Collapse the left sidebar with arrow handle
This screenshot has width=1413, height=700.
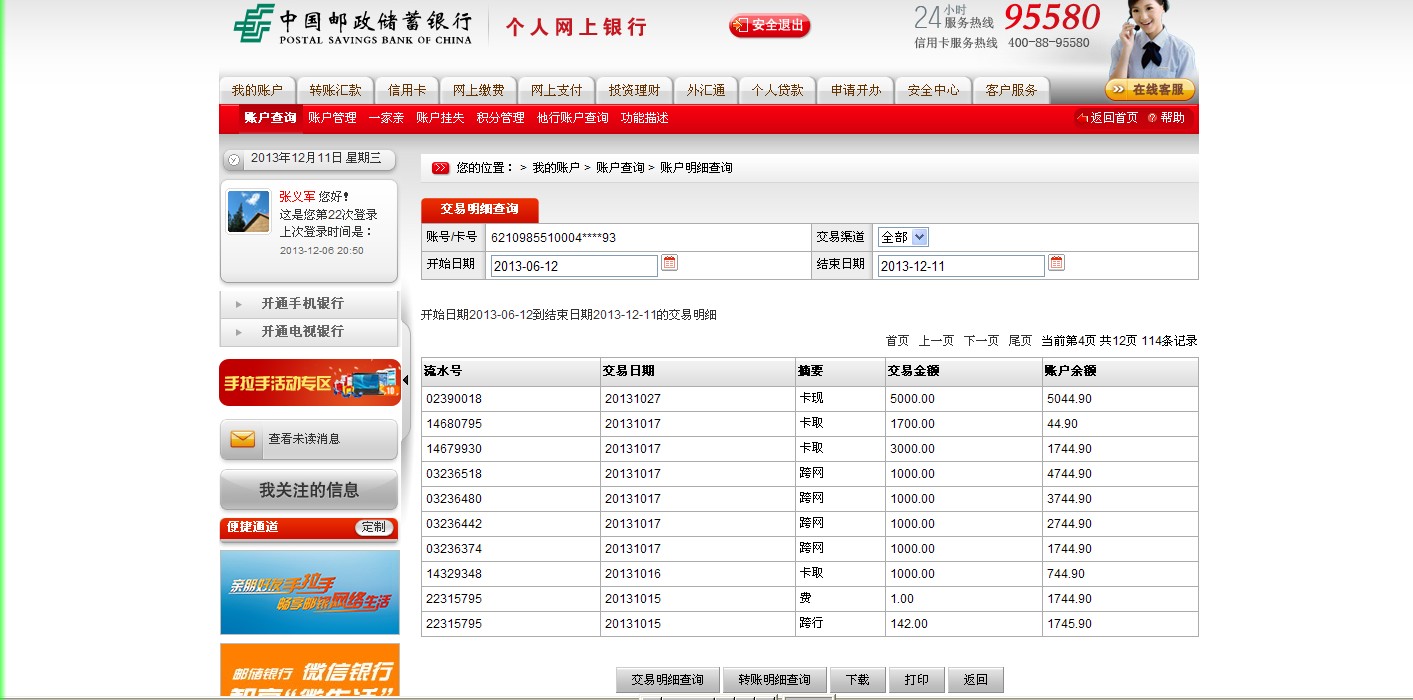point(405,380)
